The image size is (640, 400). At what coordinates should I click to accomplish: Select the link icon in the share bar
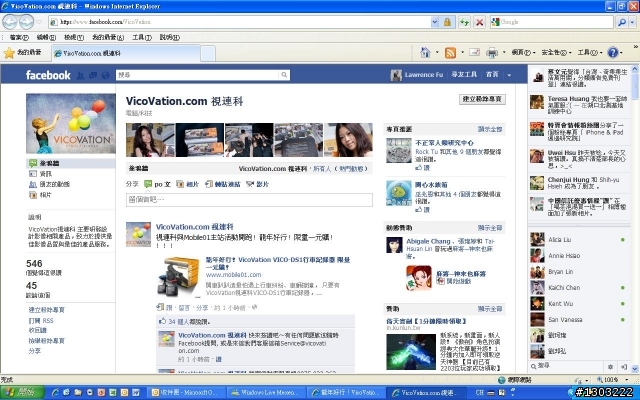(x=209, y=184)
